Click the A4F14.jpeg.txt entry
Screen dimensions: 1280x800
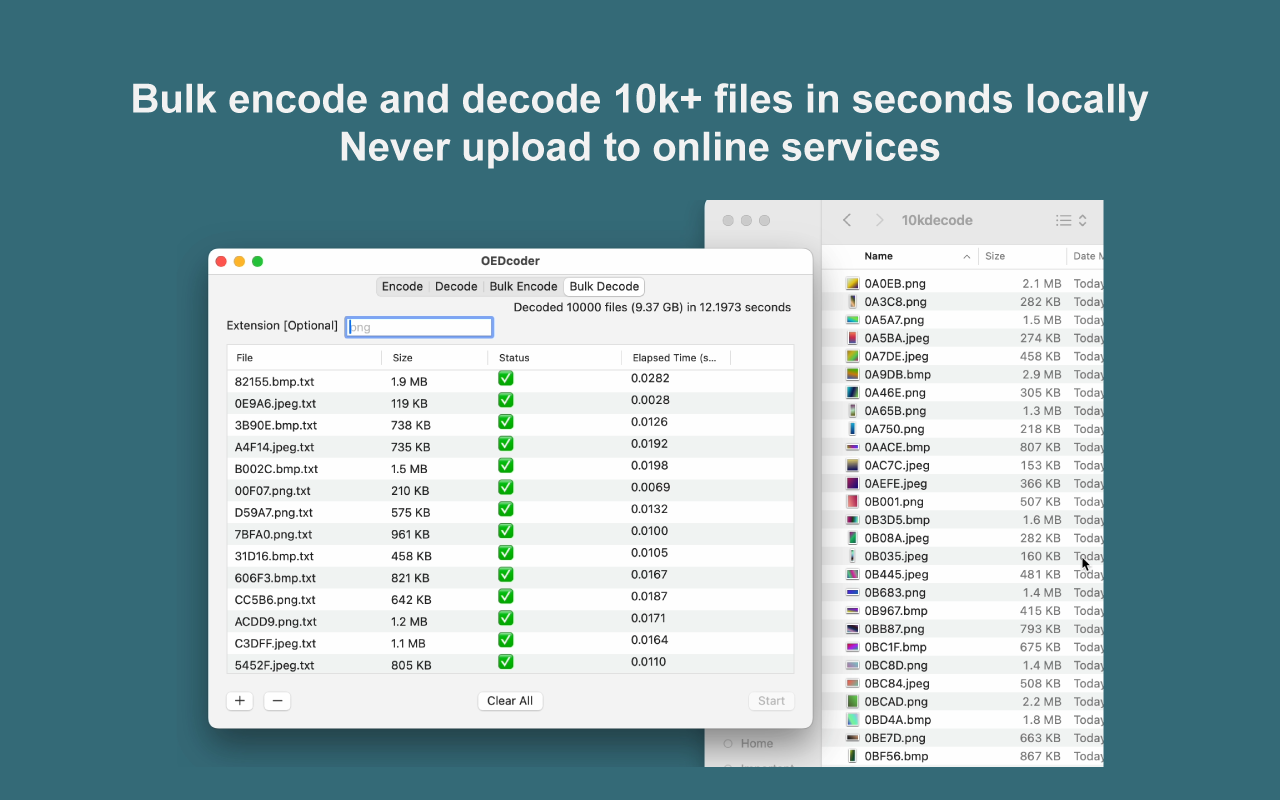[x=511, y=447]
